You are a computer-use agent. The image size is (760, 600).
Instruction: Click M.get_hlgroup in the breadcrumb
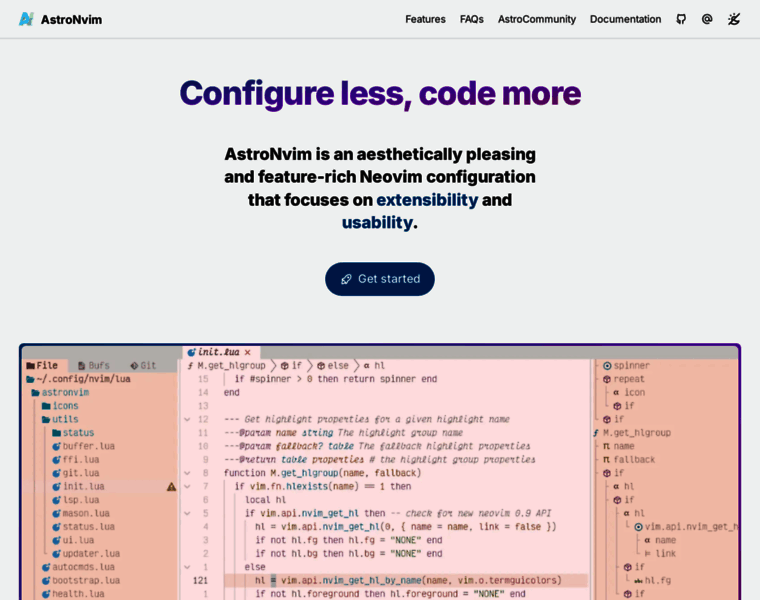(x=227, y=365)
